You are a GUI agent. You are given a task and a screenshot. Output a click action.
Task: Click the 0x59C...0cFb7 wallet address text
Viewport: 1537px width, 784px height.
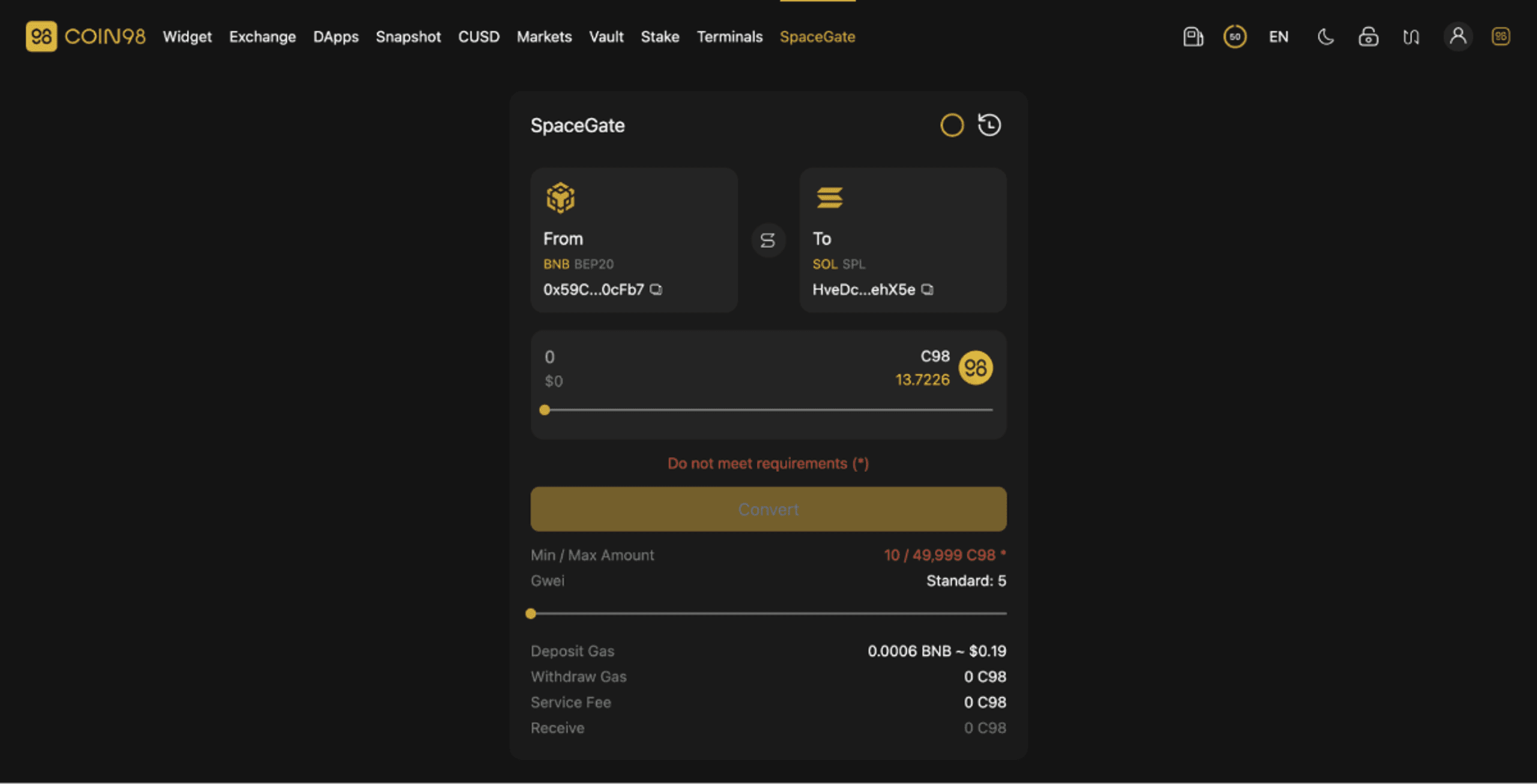pos(593,289)
